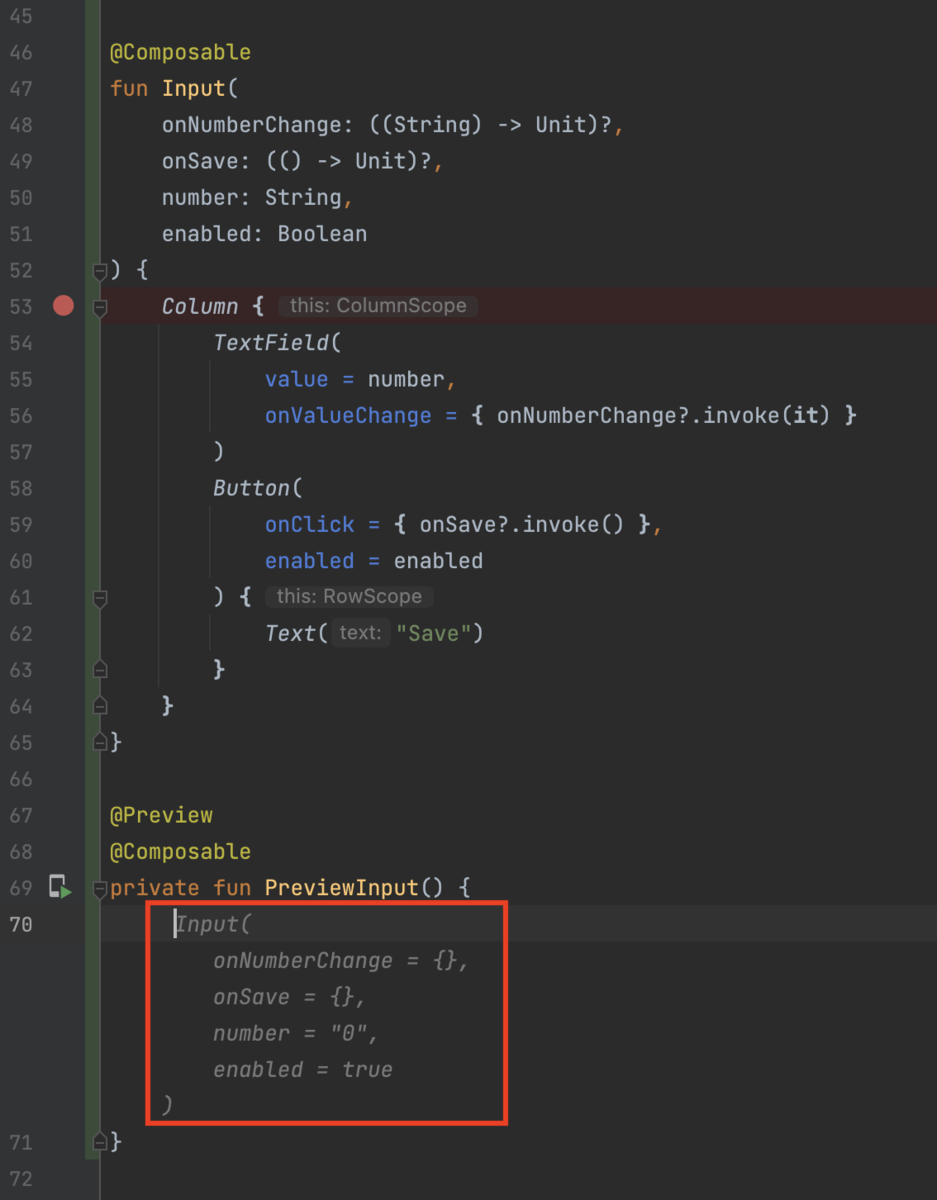Image resolution: width=937 pixels, height=1200 pixels.
Task: Click the 'Column' call on line 53
Action: [x=200, y=306]
